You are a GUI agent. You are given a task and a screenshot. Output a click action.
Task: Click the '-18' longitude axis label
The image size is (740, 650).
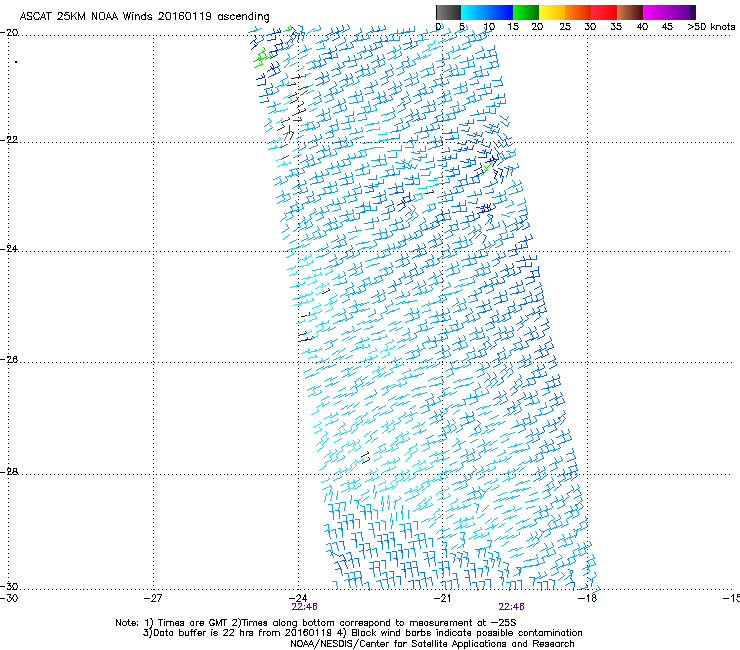pyautogui.click(x=587, y=598)
